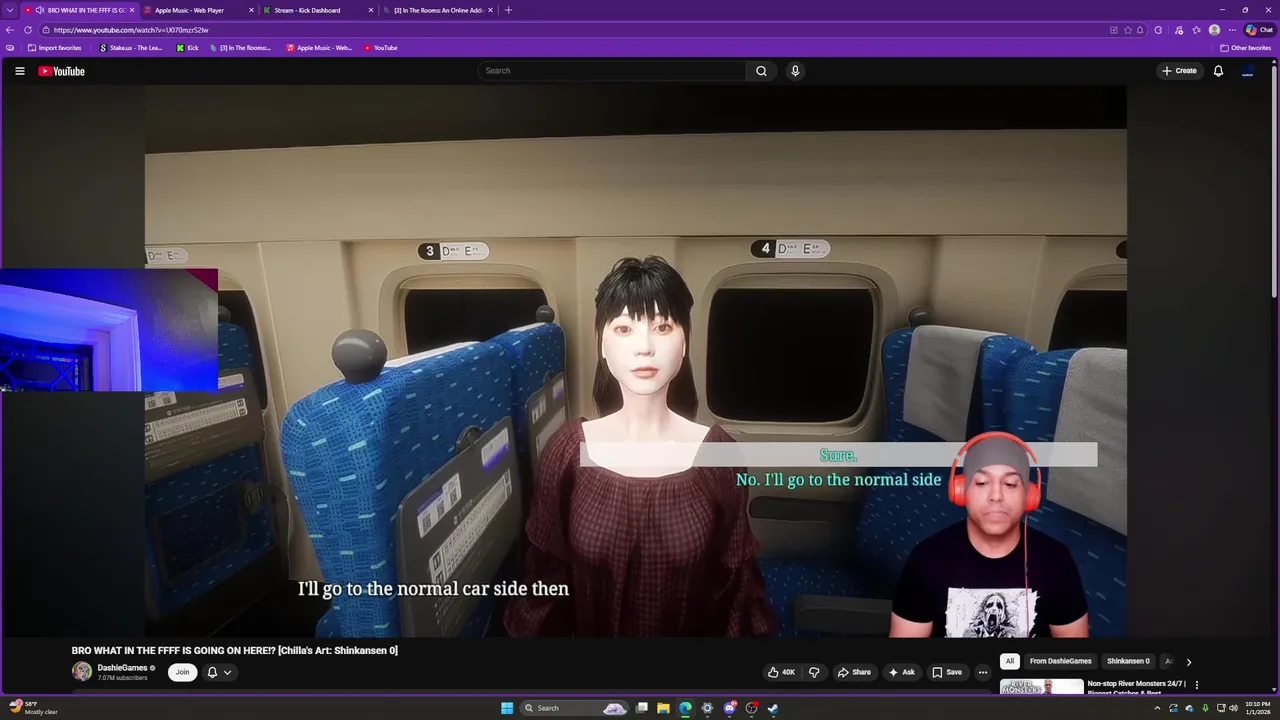Click the page scrollbar on right
The image size is (1280, 720).
[x=1275, y=180]
